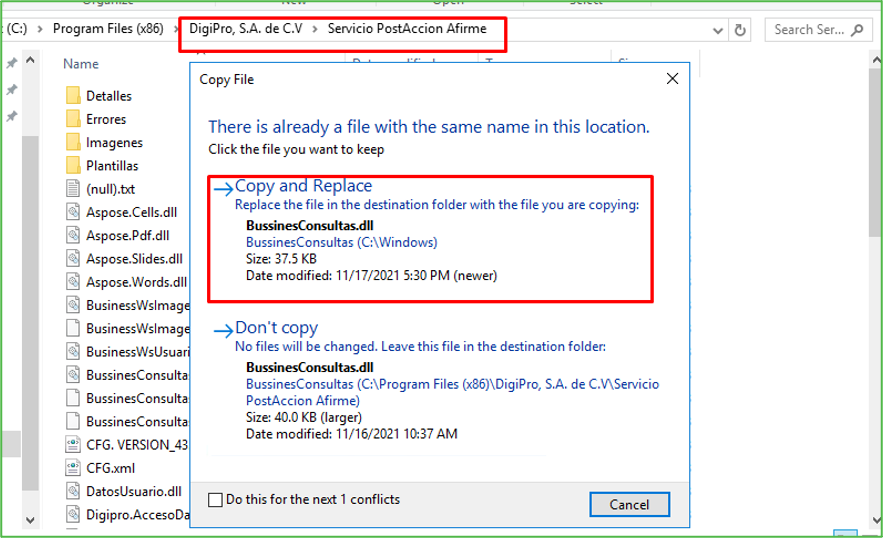Choose the Copy and Replace option
This screenshot has width=884, height=538.
[303, 186]
